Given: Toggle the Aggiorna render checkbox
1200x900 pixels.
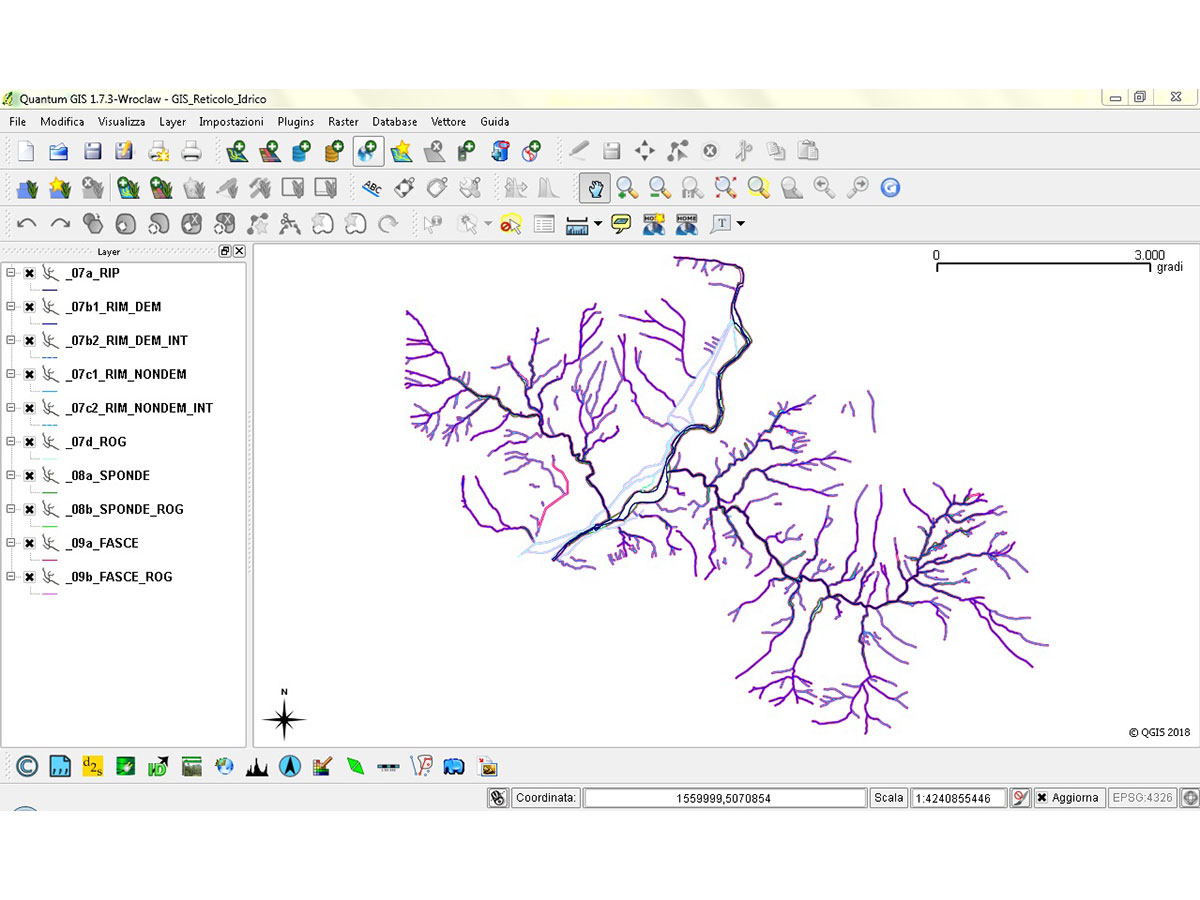Looking at the screenshot, I should coord(1042,798).
